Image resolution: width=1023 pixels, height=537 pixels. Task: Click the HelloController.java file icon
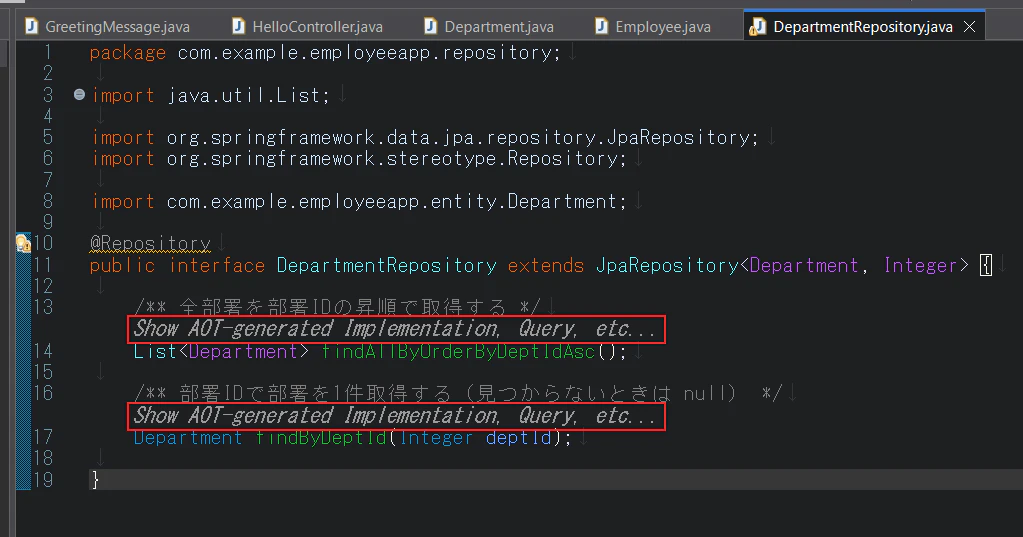point(238,26)
